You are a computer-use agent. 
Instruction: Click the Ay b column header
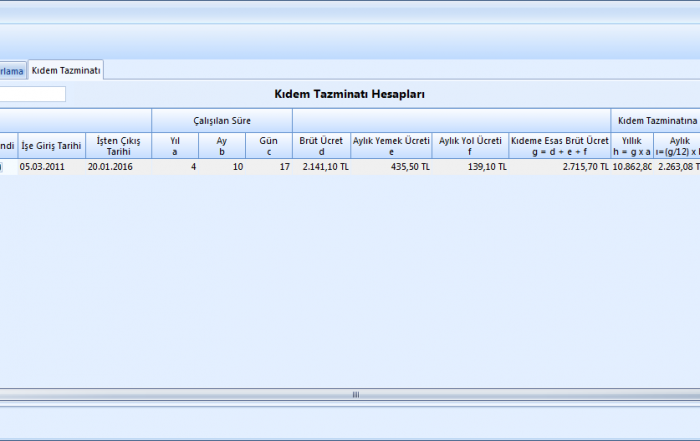tap(222, 146)
